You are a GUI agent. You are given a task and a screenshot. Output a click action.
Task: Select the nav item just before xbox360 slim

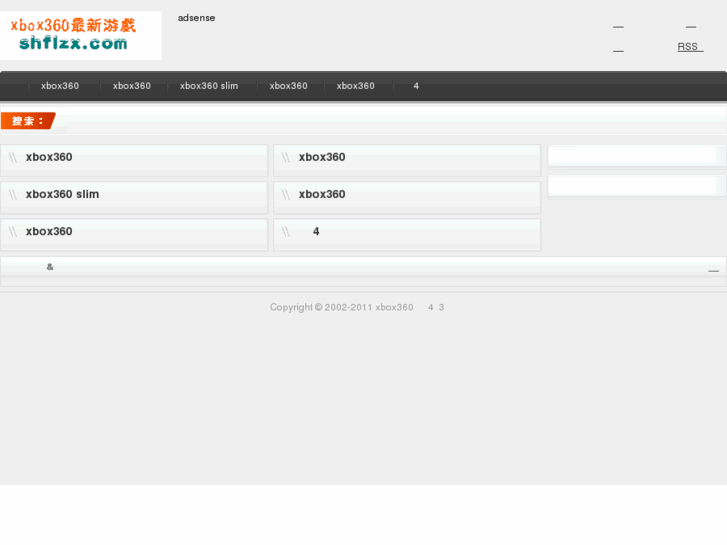tap(132, 86)
